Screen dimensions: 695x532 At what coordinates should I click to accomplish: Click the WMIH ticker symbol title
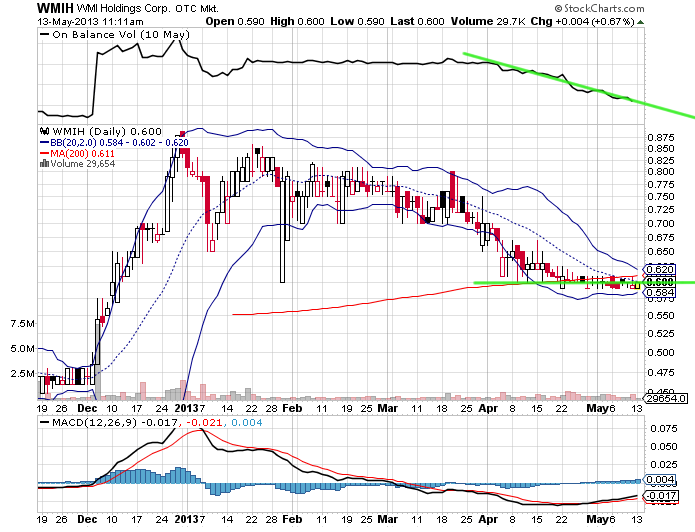55,8
